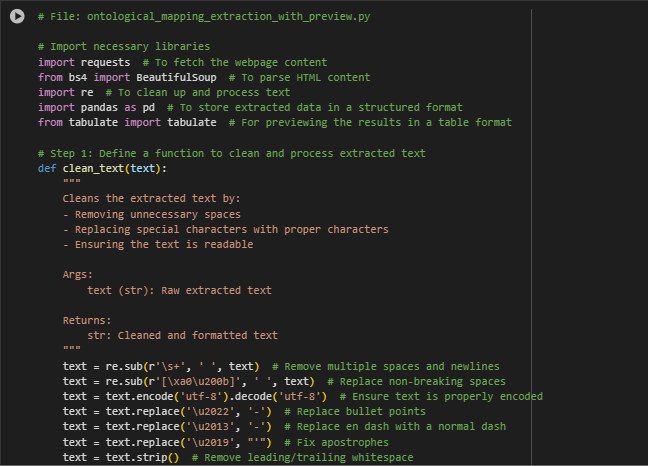Image resolution: width=648 pixels, height=466 pixels.
Task: Place cursor on 'import requests' line
Action: click(x=84, y=62)
